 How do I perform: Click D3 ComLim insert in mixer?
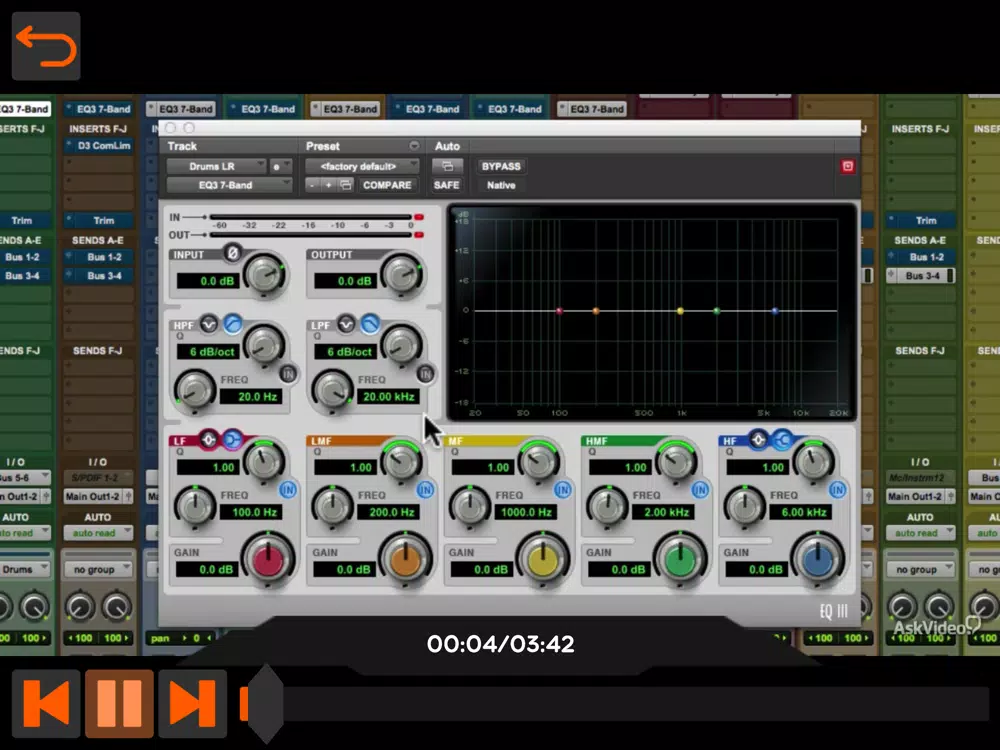99,146
